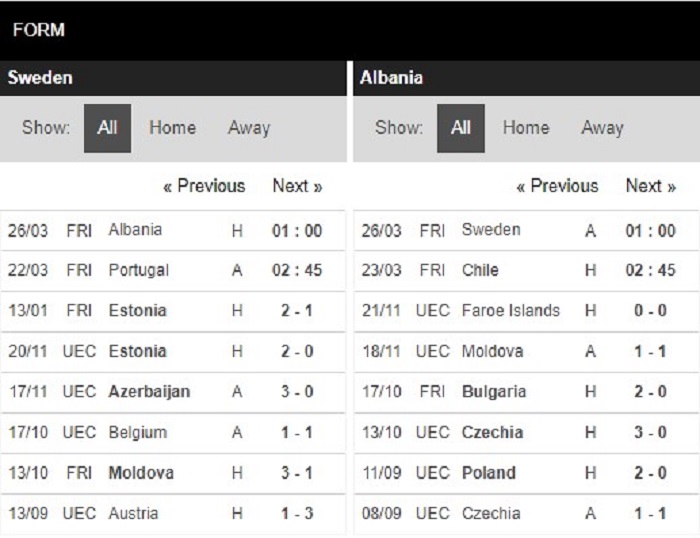Viewport: 700px width, 538px height.
Task: Open Sweden vs Portugal fixture row
Action: [173, 271]
